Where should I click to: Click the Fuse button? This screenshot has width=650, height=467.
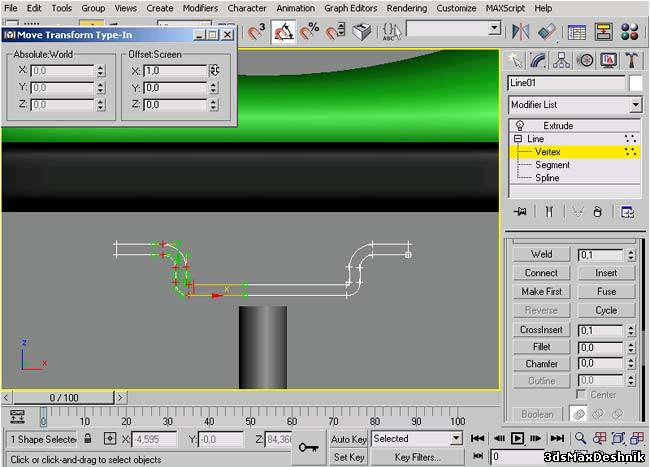coord(606,291)
